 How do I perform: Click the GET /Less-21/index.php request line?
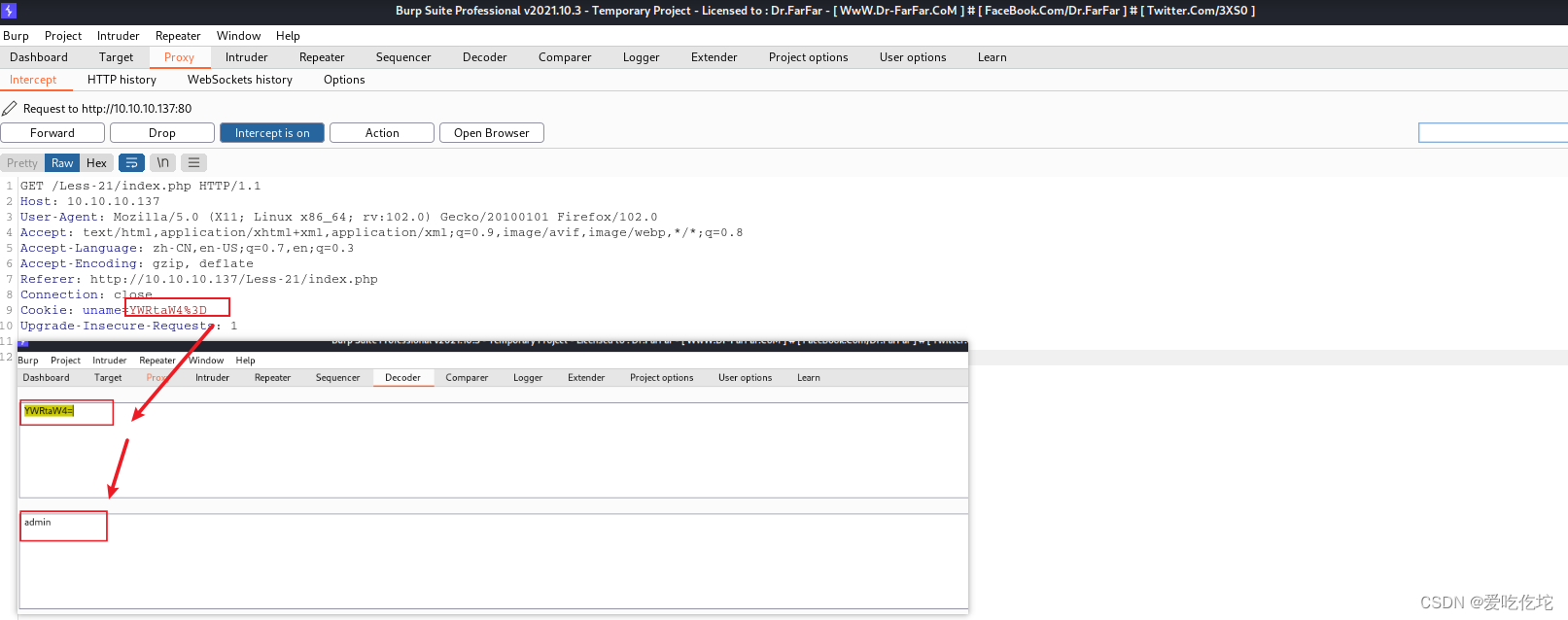141,186
